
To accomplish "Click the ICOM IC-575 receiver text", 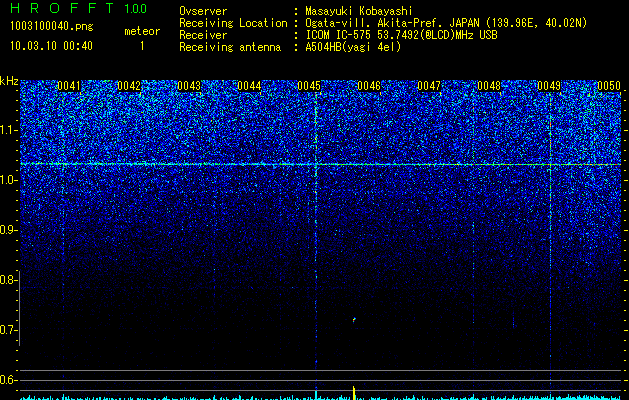I will (401, 35).
